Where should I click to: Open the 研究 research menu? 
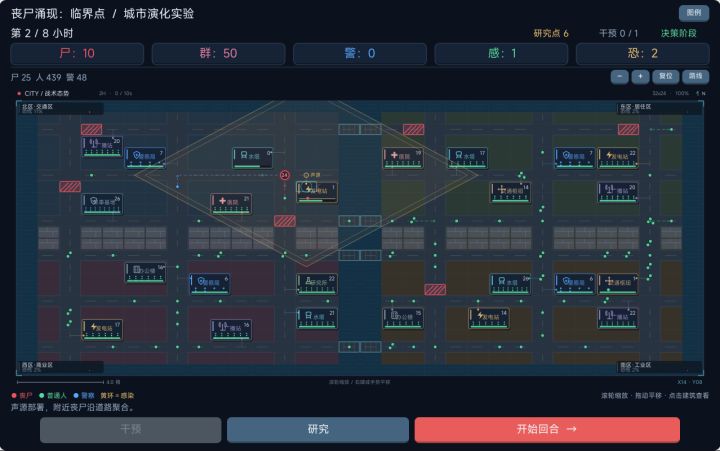pyautogui.click(x=318, y=429)
